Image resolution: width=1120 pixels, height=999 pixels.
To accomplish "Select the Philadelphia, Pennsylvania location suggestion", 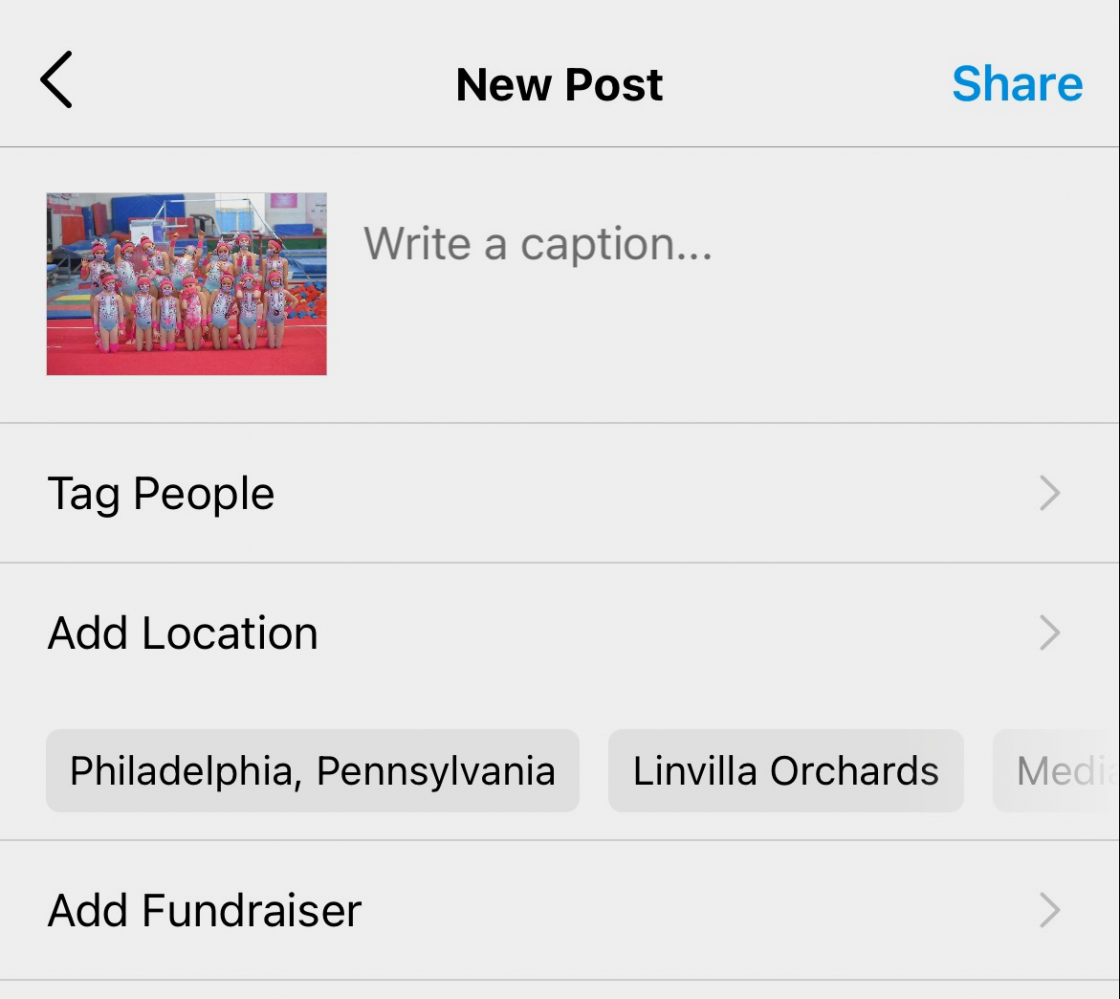I will point(313,770).
